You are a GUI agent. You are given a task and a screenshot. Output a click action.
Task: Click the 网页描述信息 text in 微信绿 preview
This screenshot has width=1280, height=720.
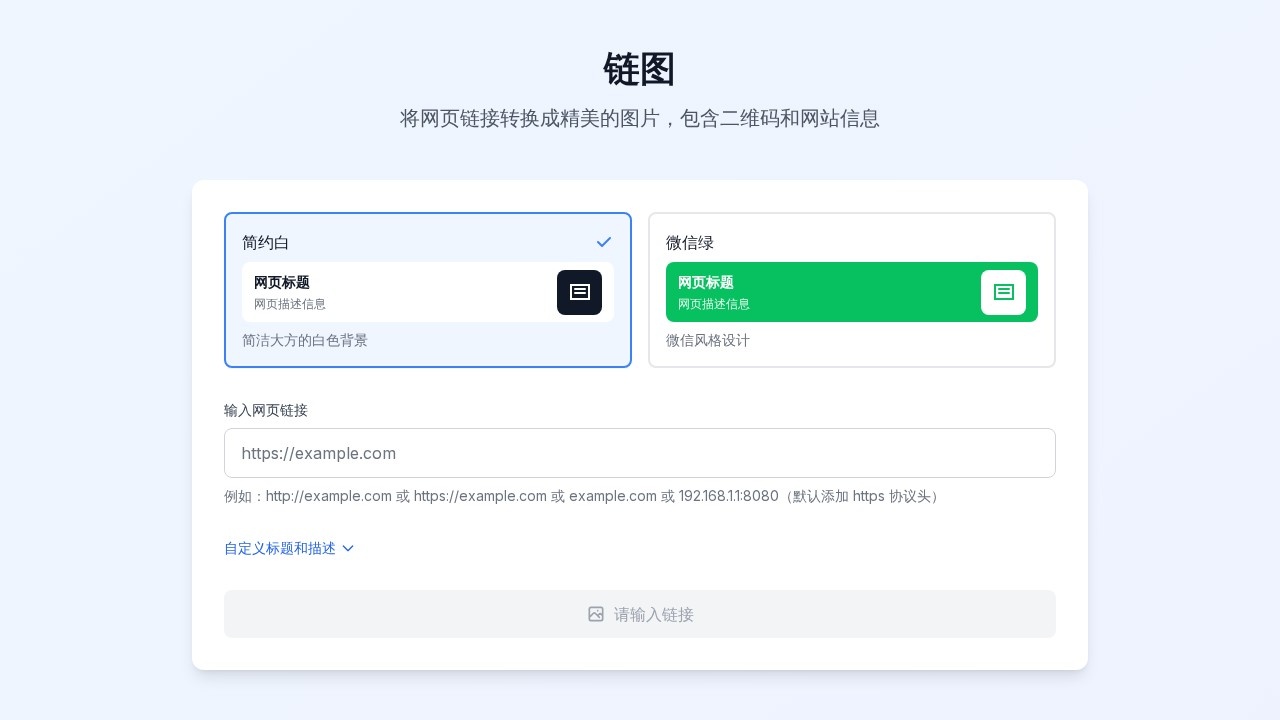[x=714, y=304]
